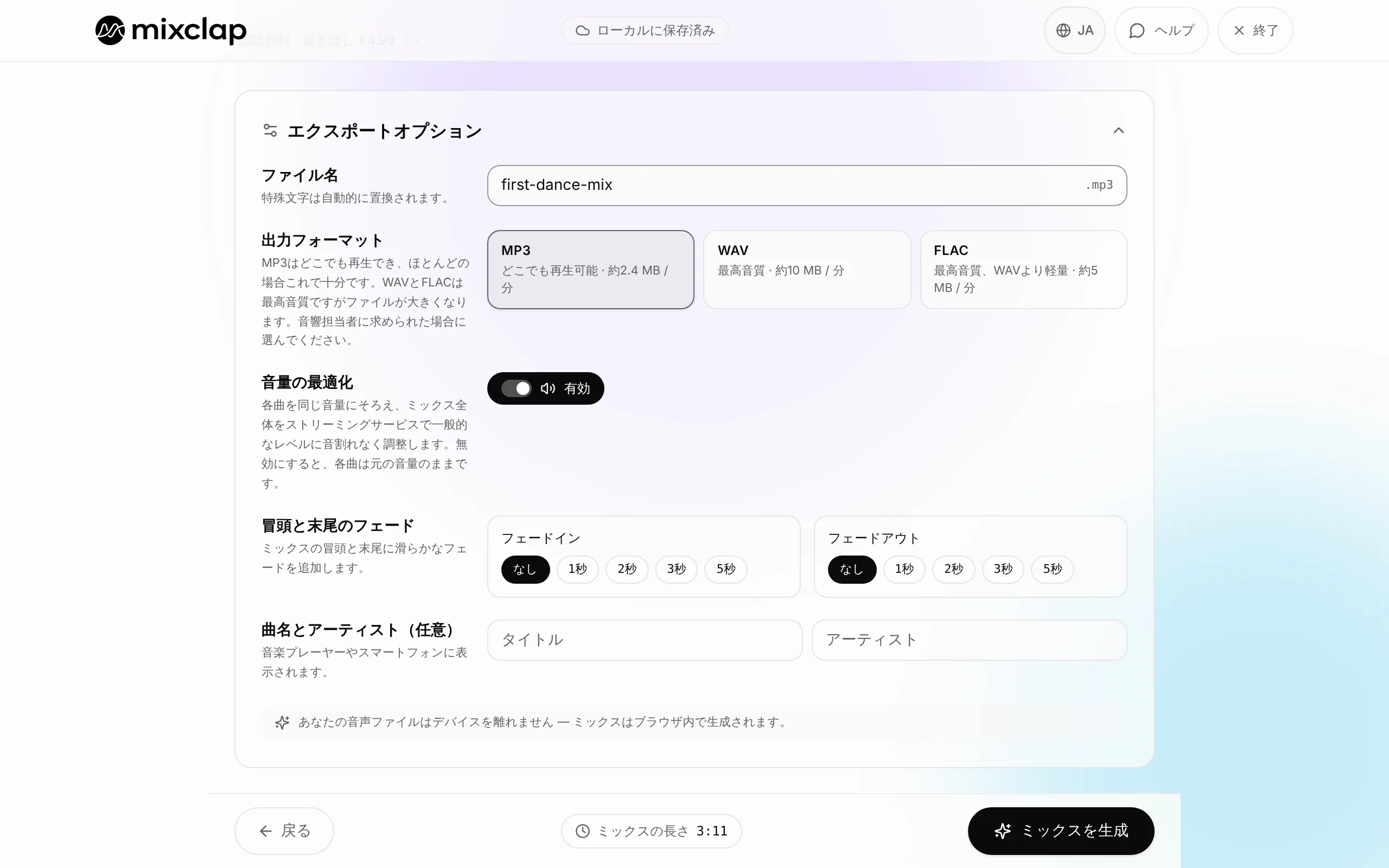Click the 出力フォーマット heading

click(x=322, y=240)
